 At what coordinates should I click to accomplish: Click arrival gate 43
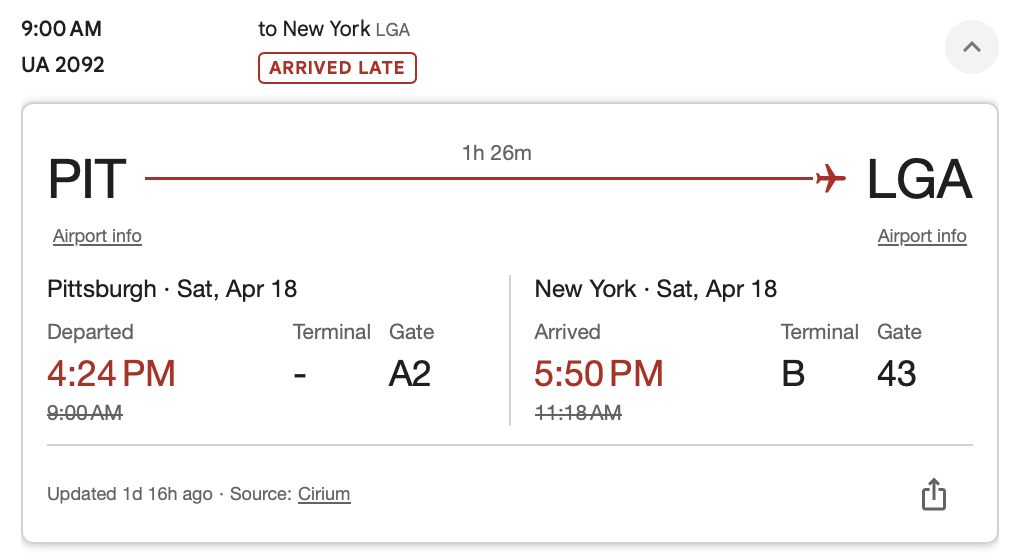pyautogui.click(x=896, y=374)
